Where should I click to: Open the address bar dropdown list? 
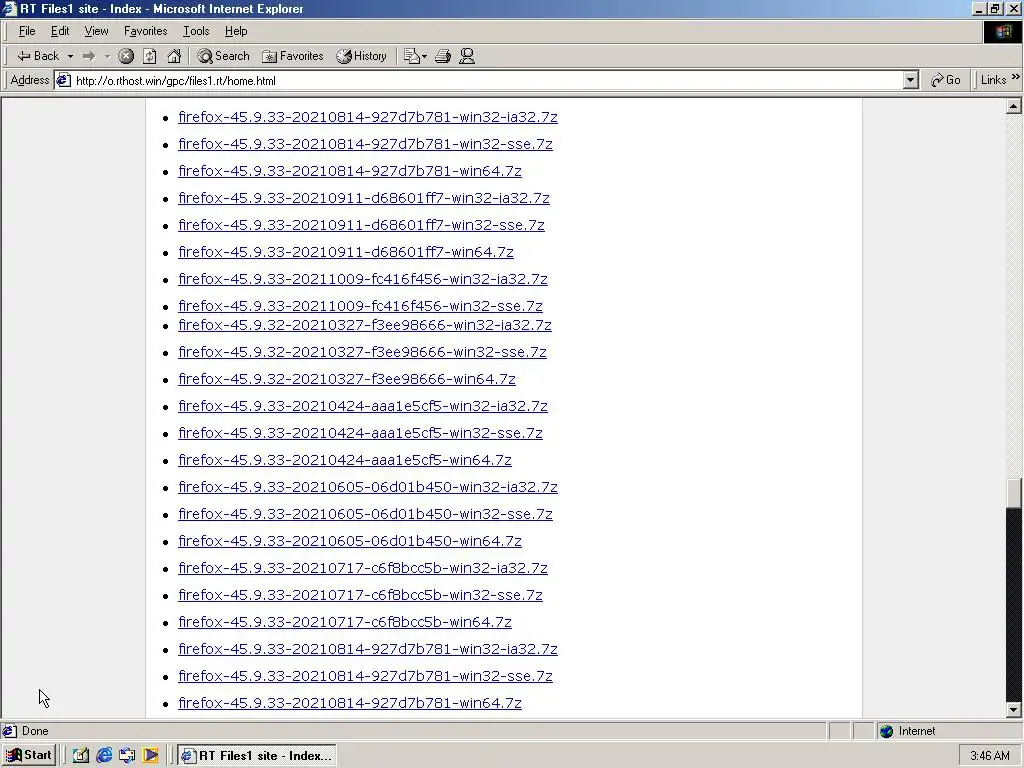(x=911, y=80)
